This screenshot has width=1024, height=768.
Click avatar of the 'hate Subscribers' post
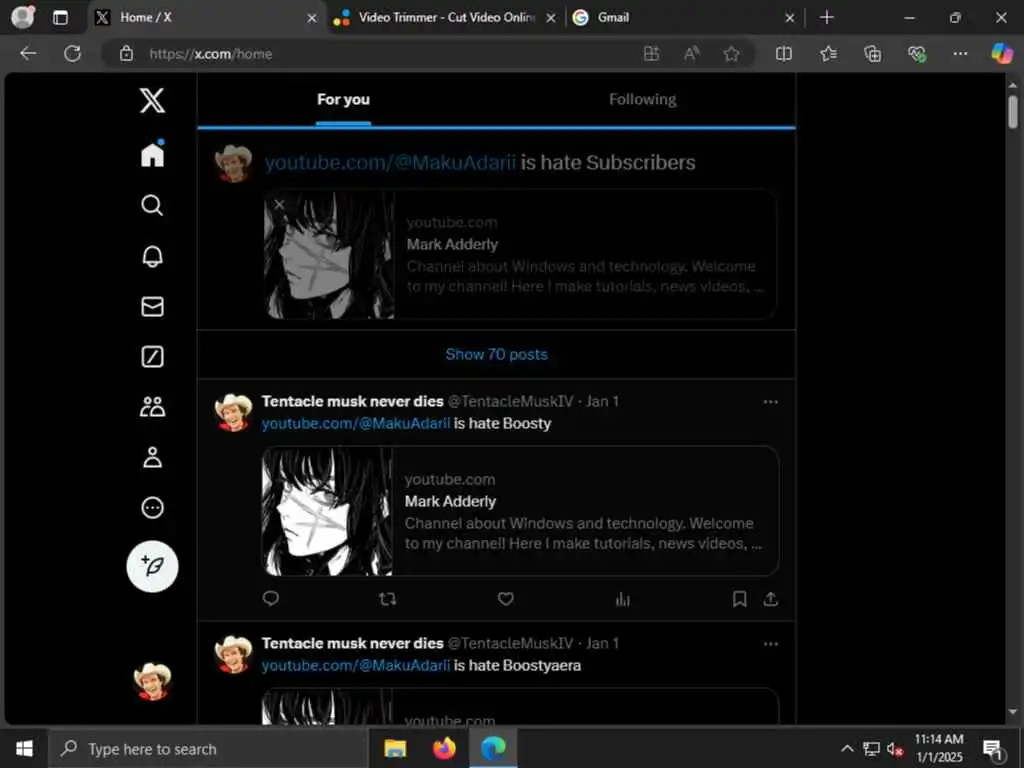pyautogui.click(x=233, y=163)
